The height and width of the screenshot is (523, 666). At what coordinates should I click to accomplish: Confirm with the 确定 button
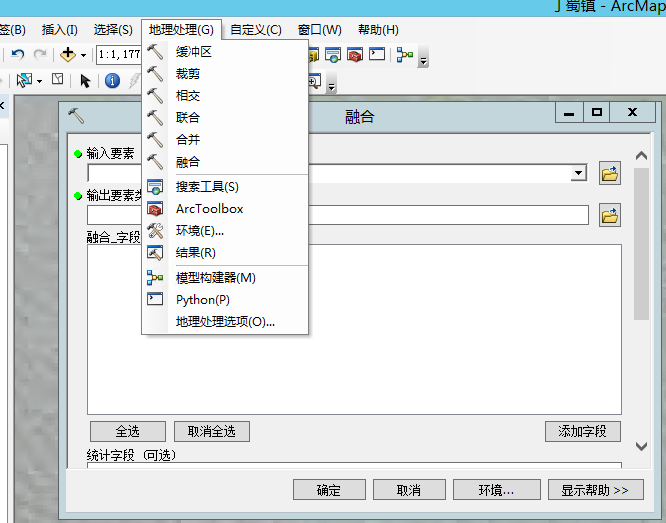329,490
